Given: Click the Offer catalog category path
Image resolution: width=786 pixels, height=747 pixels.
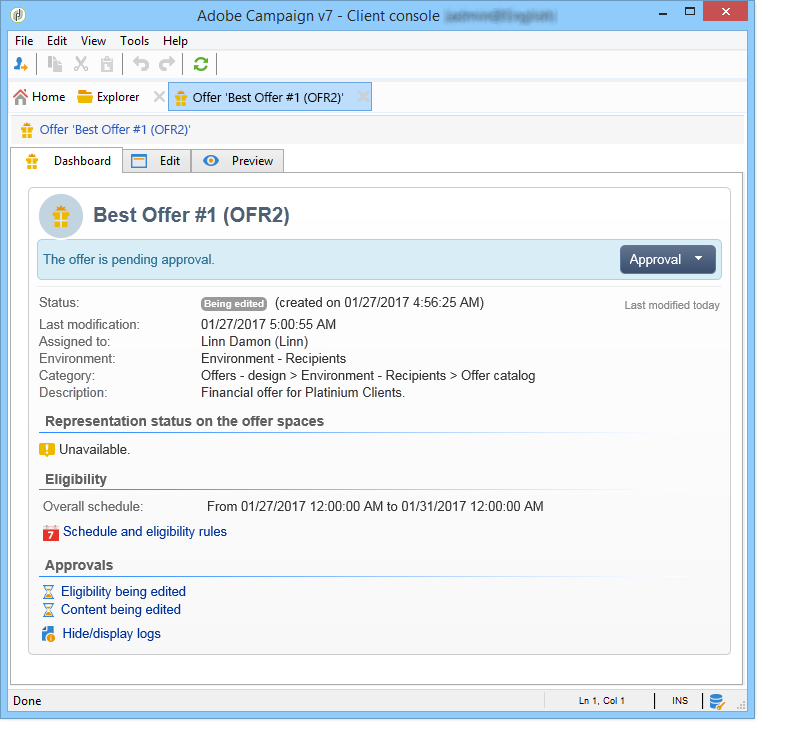Looking at the screenshot, I should click(x=368, y=376).
